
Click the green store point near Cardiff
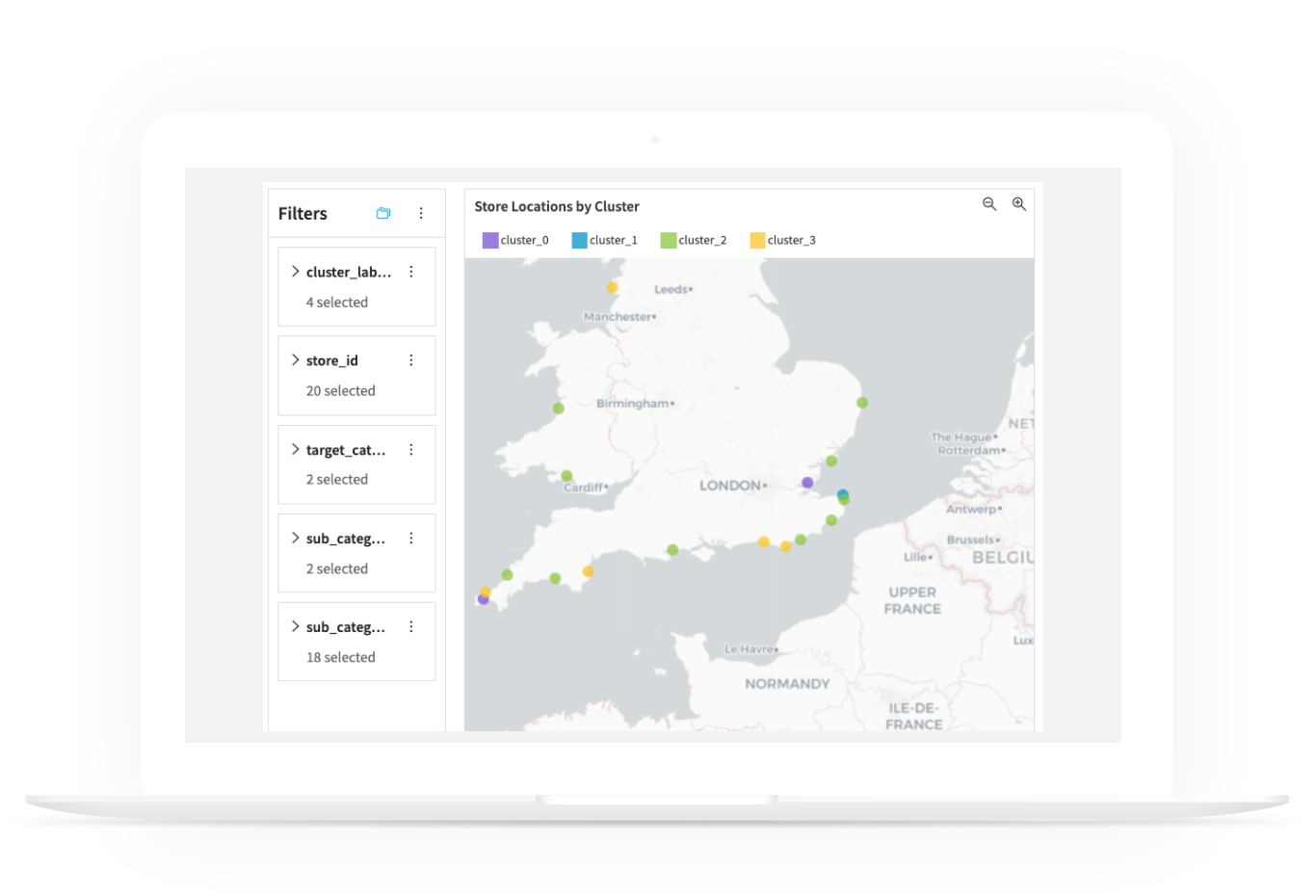(566, 475)
